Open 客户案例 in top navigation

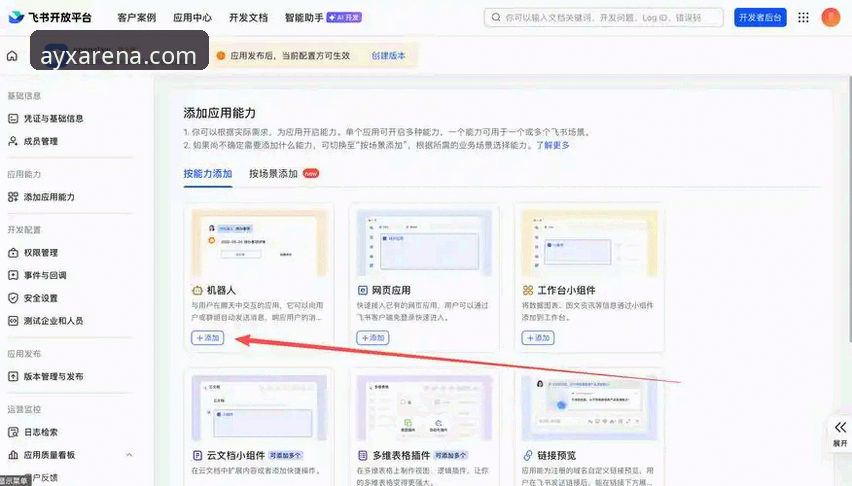coord(136,17)
